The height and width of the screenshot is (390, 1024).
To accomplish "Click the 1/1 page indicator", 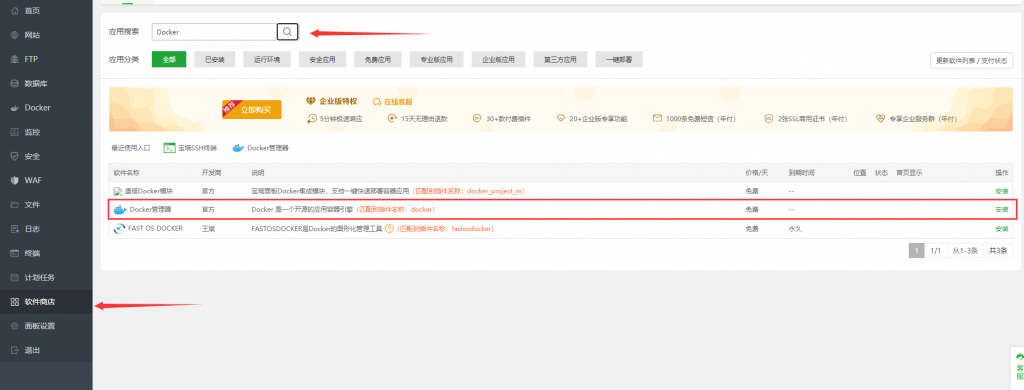I will pyautogui.click(x=936, y=251).
